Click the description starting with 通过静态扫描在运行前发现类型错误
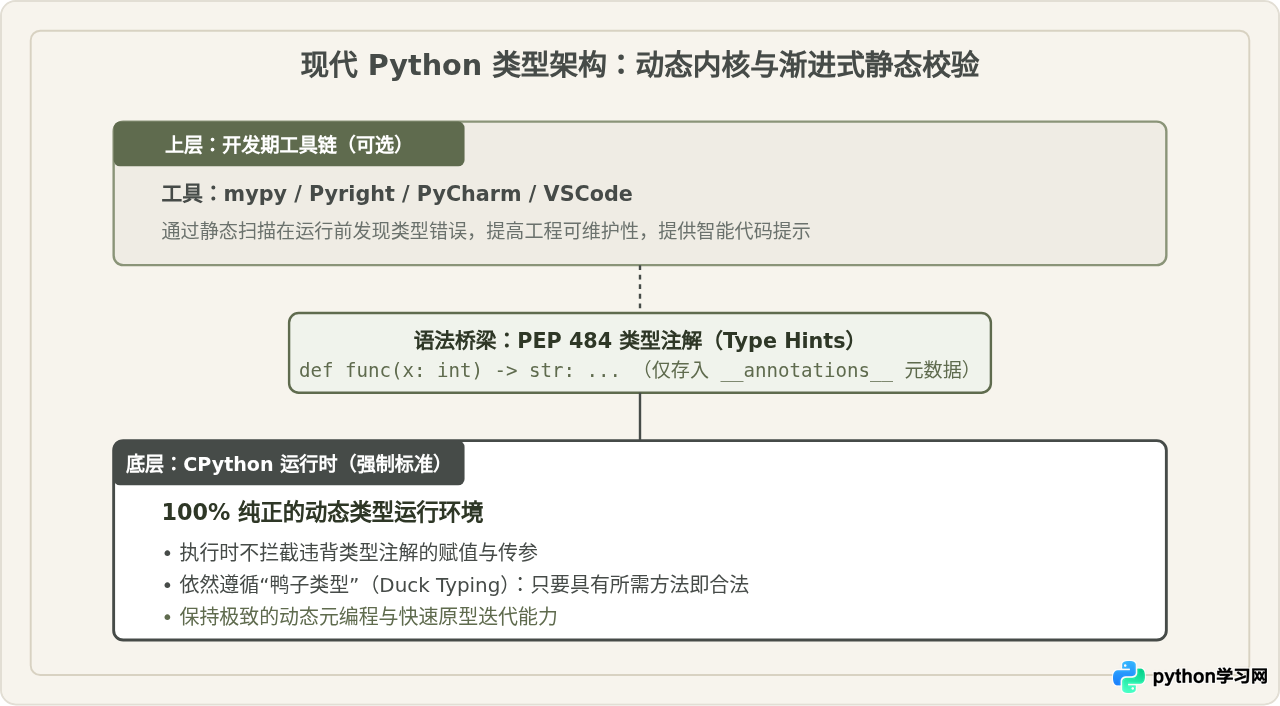This screenshot has width=1280, height=706. (486, 231)
